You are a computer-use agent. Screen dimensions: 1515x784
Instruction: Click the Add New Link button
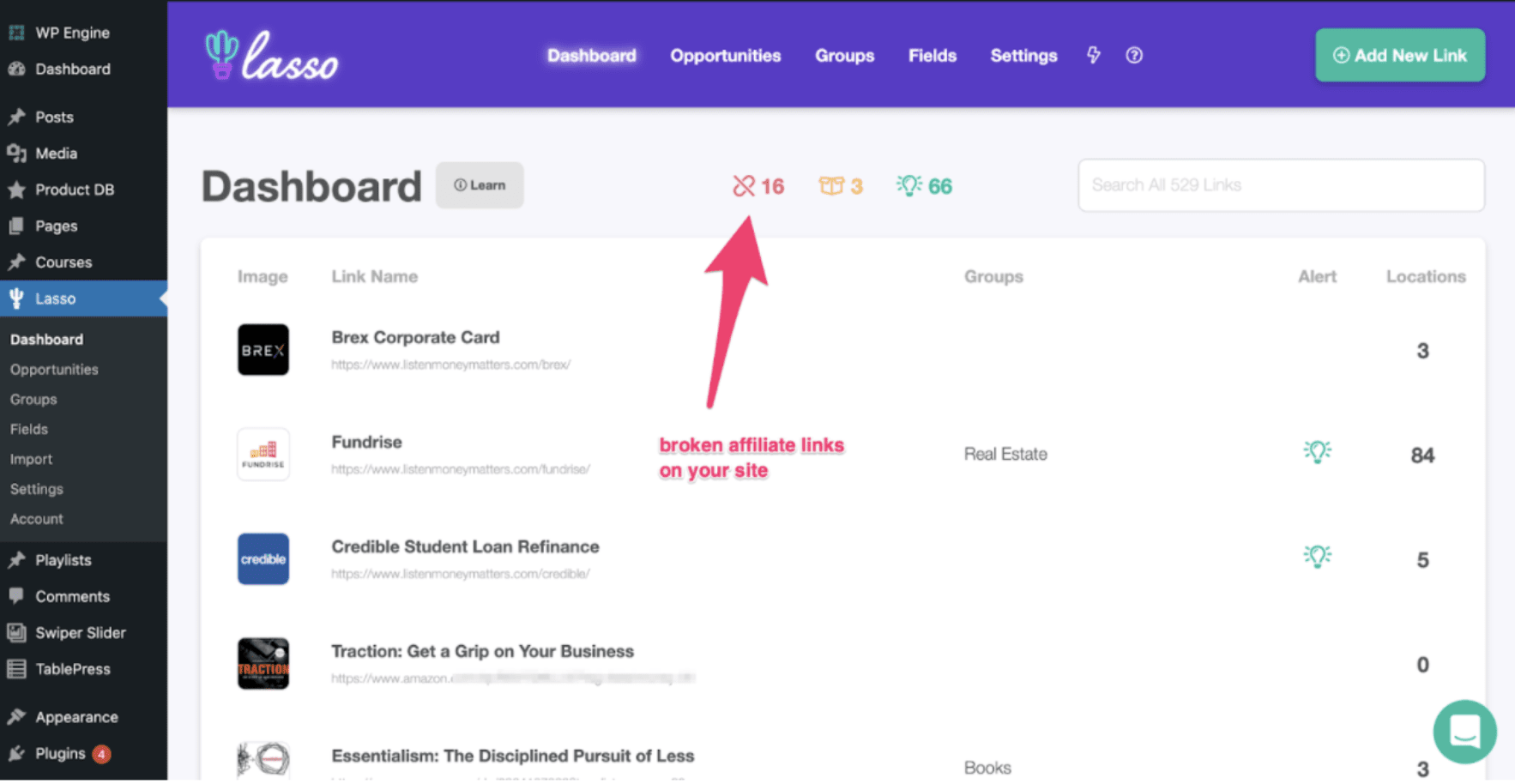click(1399, 56)
